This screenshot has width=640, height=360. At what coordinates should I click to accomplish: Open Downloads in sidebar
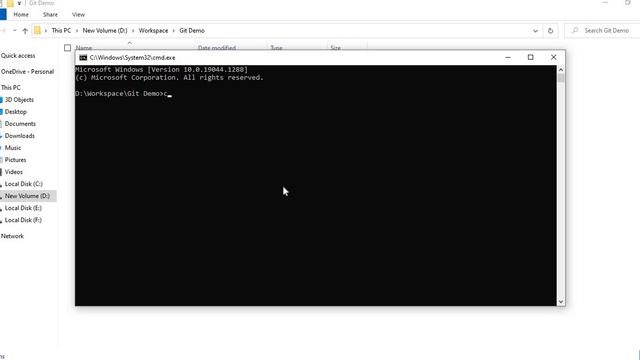(20, 136)
